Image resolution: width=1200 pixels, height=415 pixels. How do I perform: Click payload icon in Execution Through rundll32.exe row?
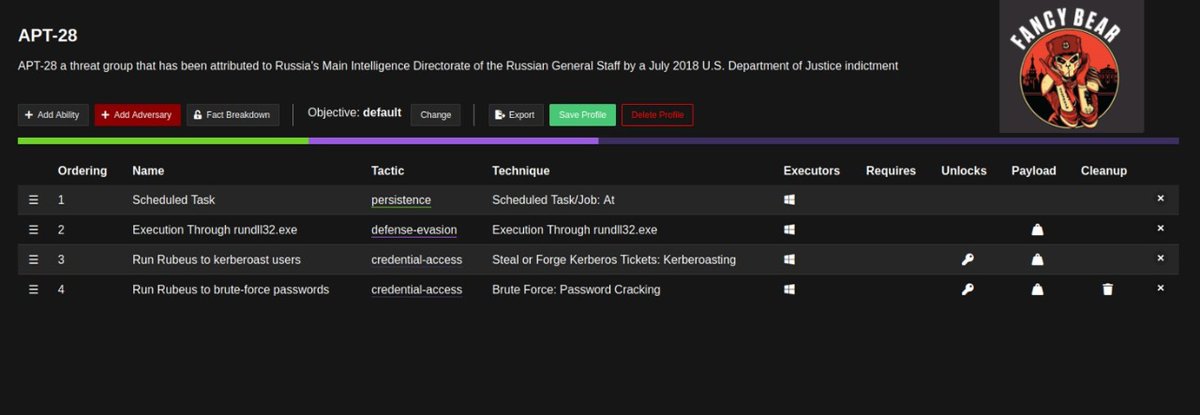(x=1038, y=230)
